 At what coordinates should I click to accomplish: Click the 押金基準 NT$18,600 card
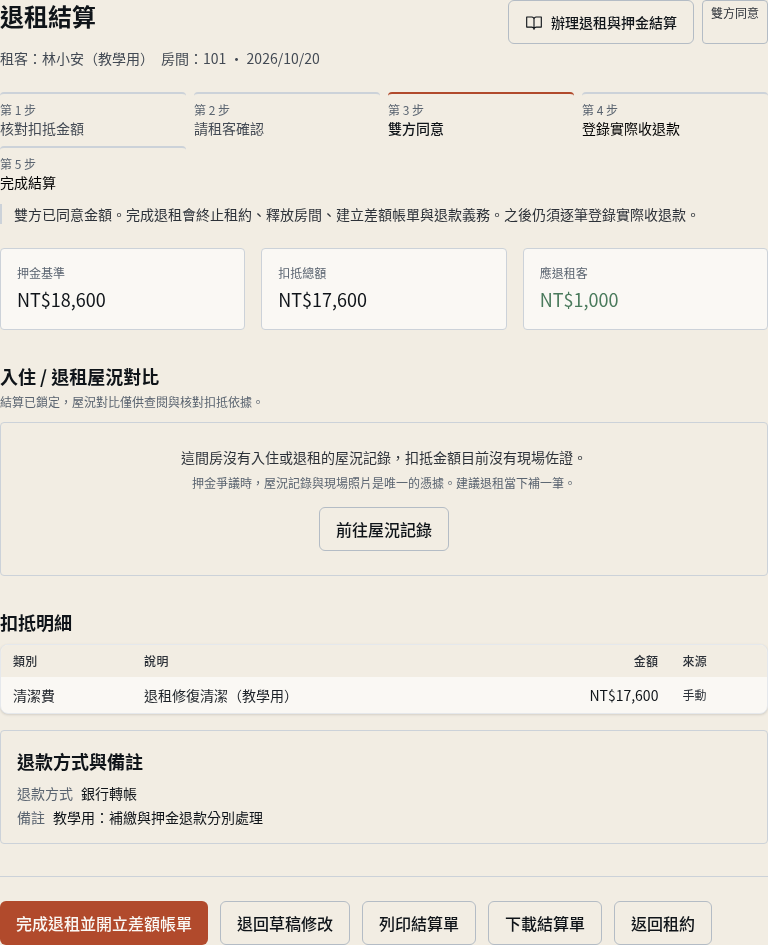pyautogui.click(x=122, y=289)
